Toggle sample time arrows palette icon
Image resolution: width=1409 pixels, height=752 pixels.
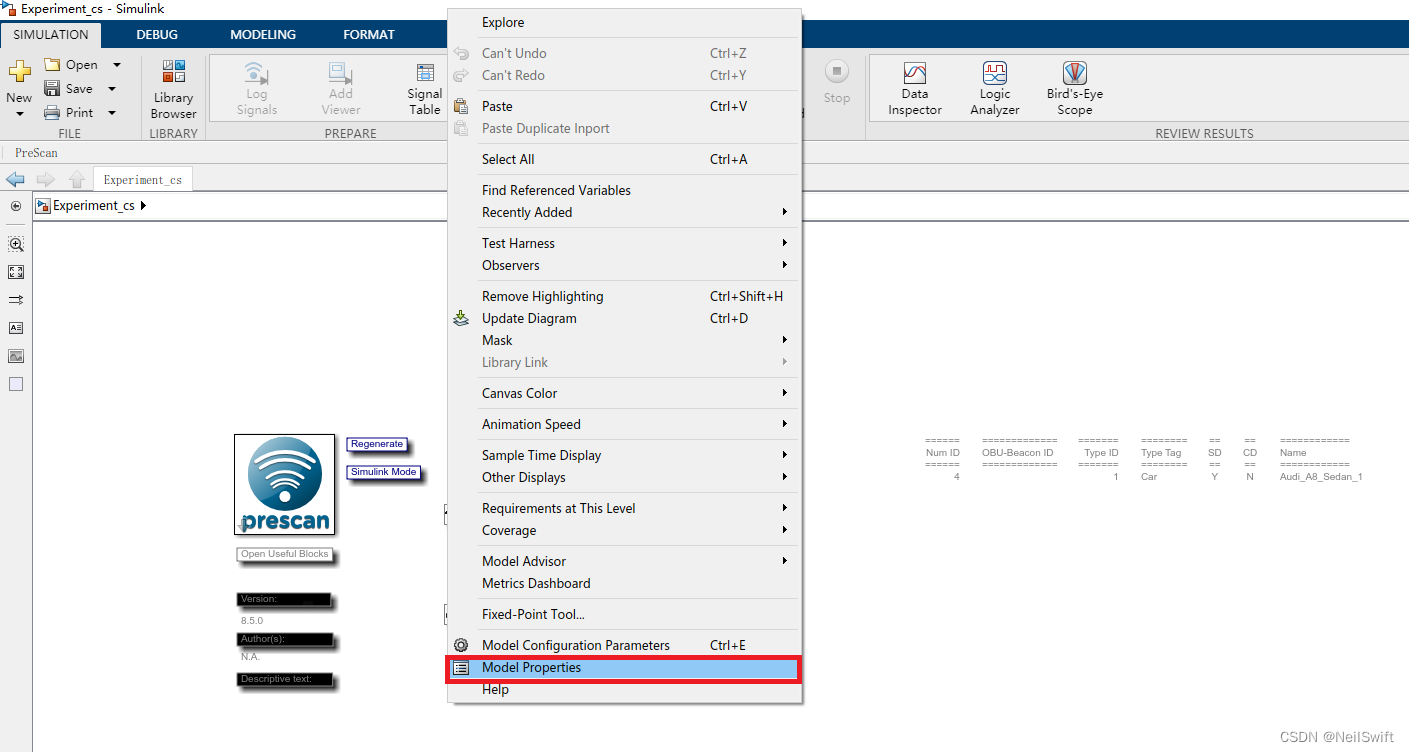point(16,300)
